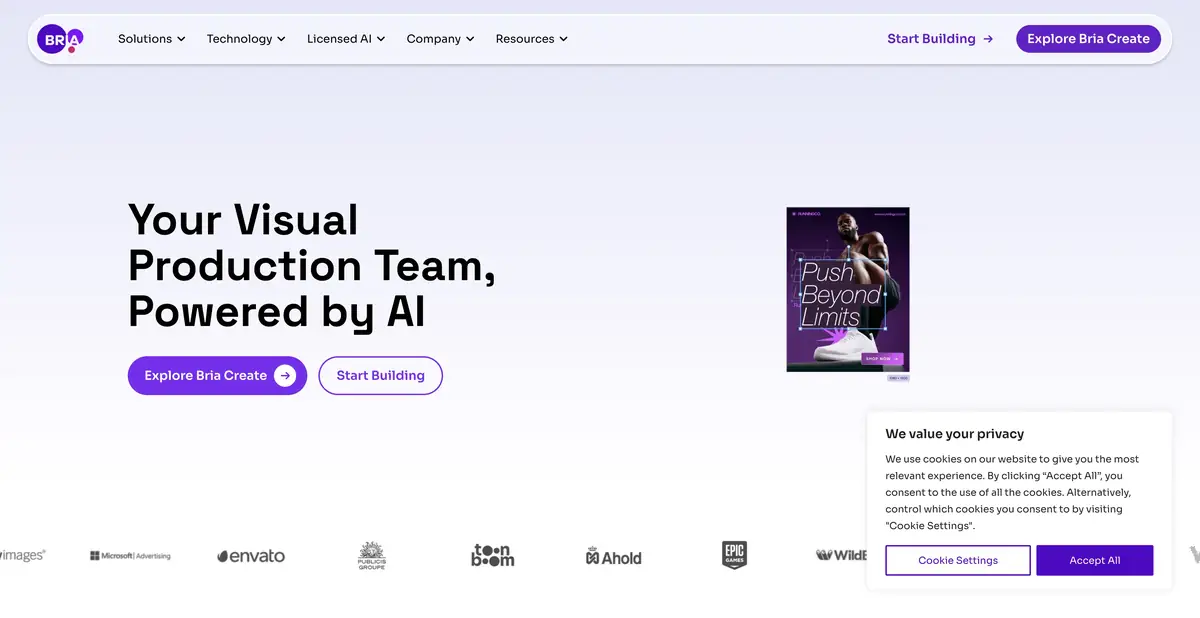Open the Licensed AI dropdown
1200x618 pixels.
pos(346,39)
